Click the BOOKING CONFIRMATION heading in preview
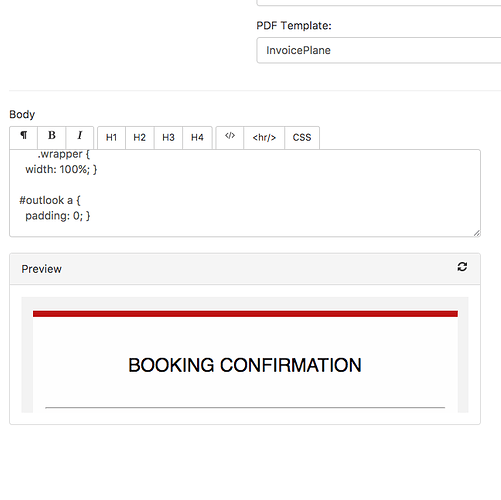The height and width of the screenshot is (500, 501). [245, 365]
